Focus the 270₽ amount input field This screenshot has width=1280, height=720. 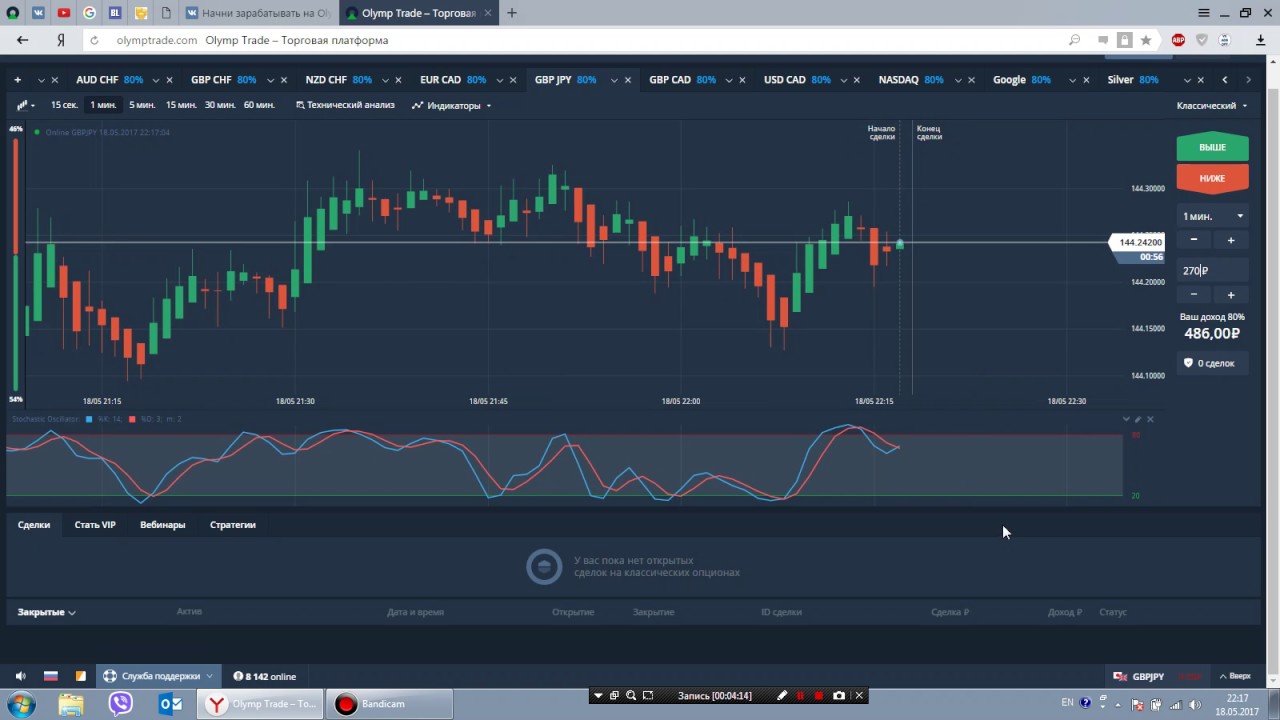click(1212, 270)
